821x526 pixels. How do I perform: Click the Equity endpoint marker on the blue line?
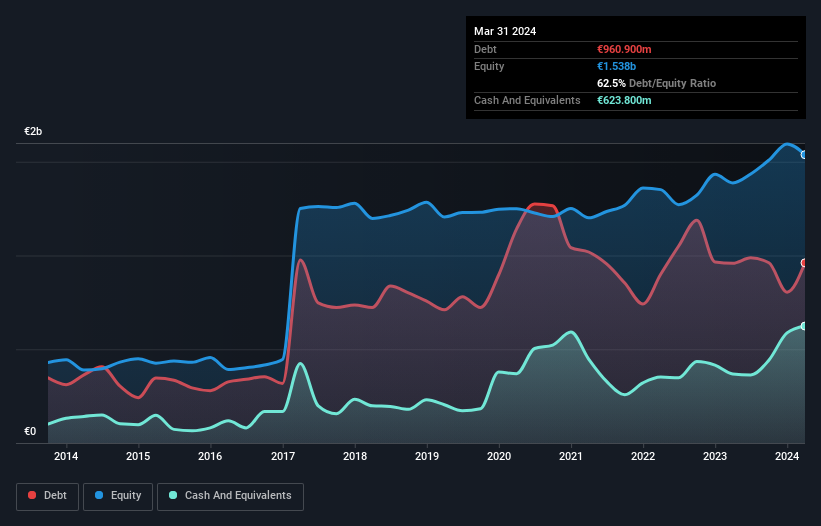804,155
